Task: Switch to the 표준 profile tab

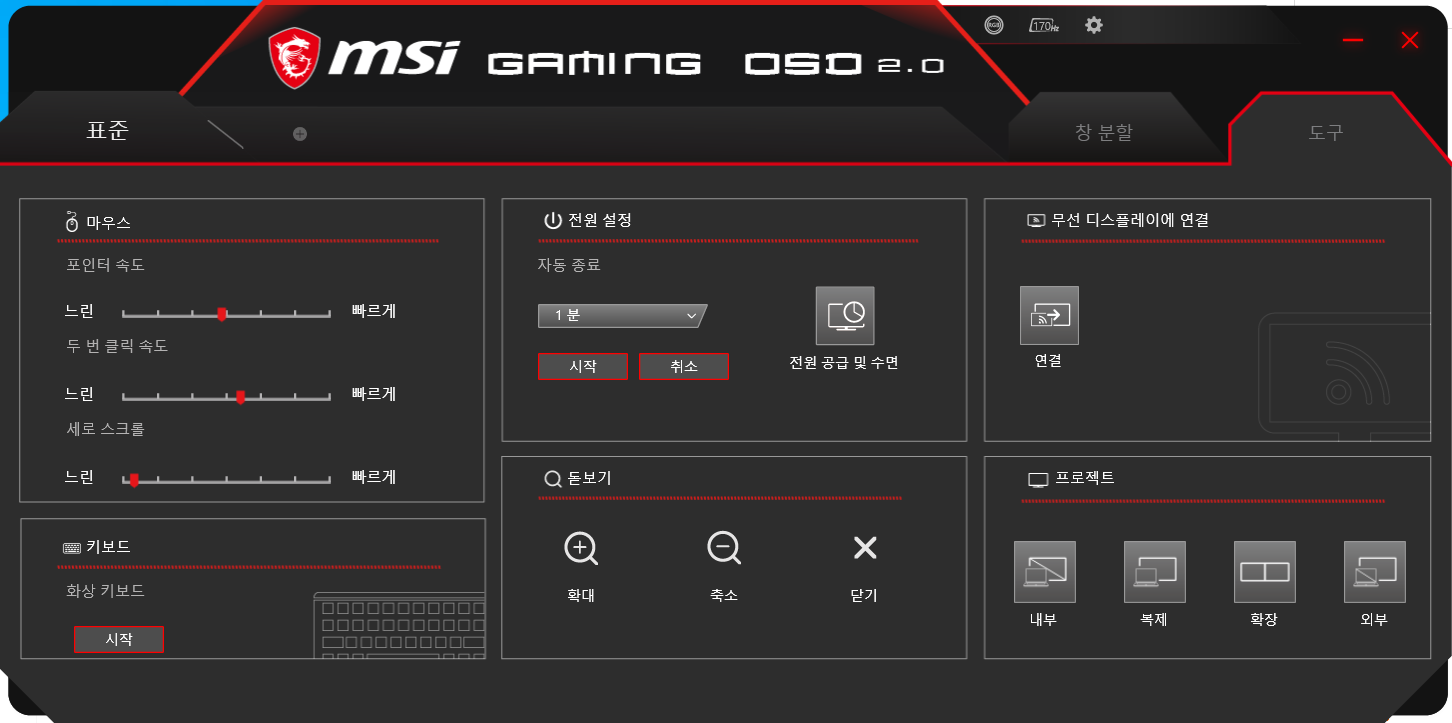Action: 108,131
